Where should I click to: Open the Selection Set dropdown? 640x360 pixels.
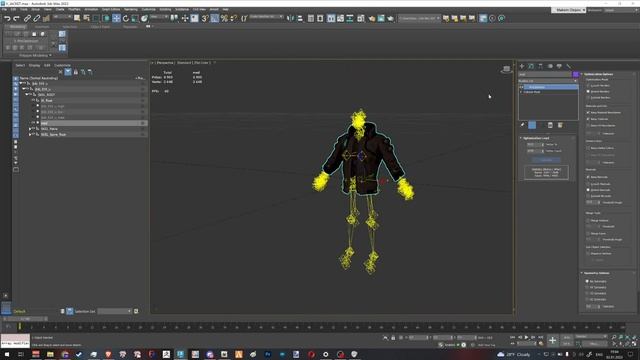coord(115,311)
